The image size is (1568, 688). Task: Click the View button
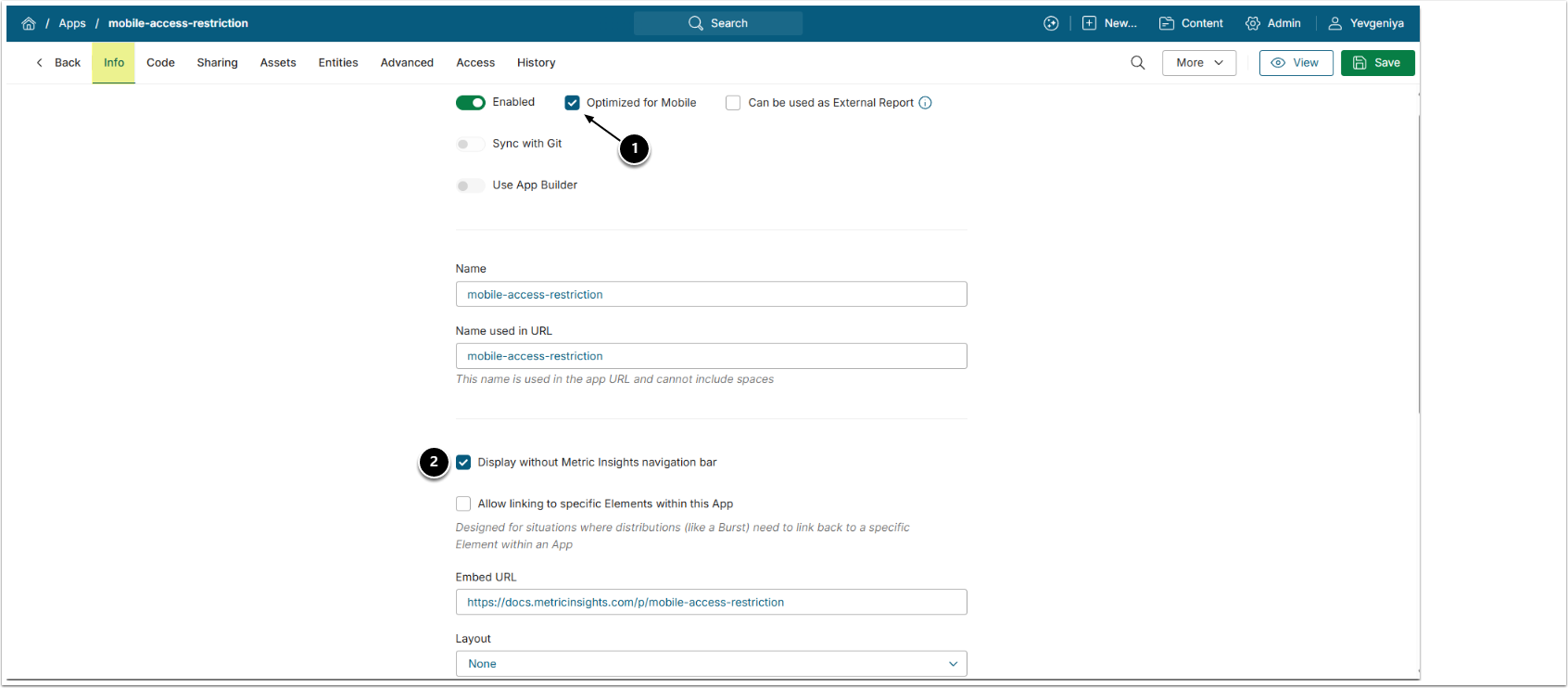pyautogui.click(x=1296, y=63)
